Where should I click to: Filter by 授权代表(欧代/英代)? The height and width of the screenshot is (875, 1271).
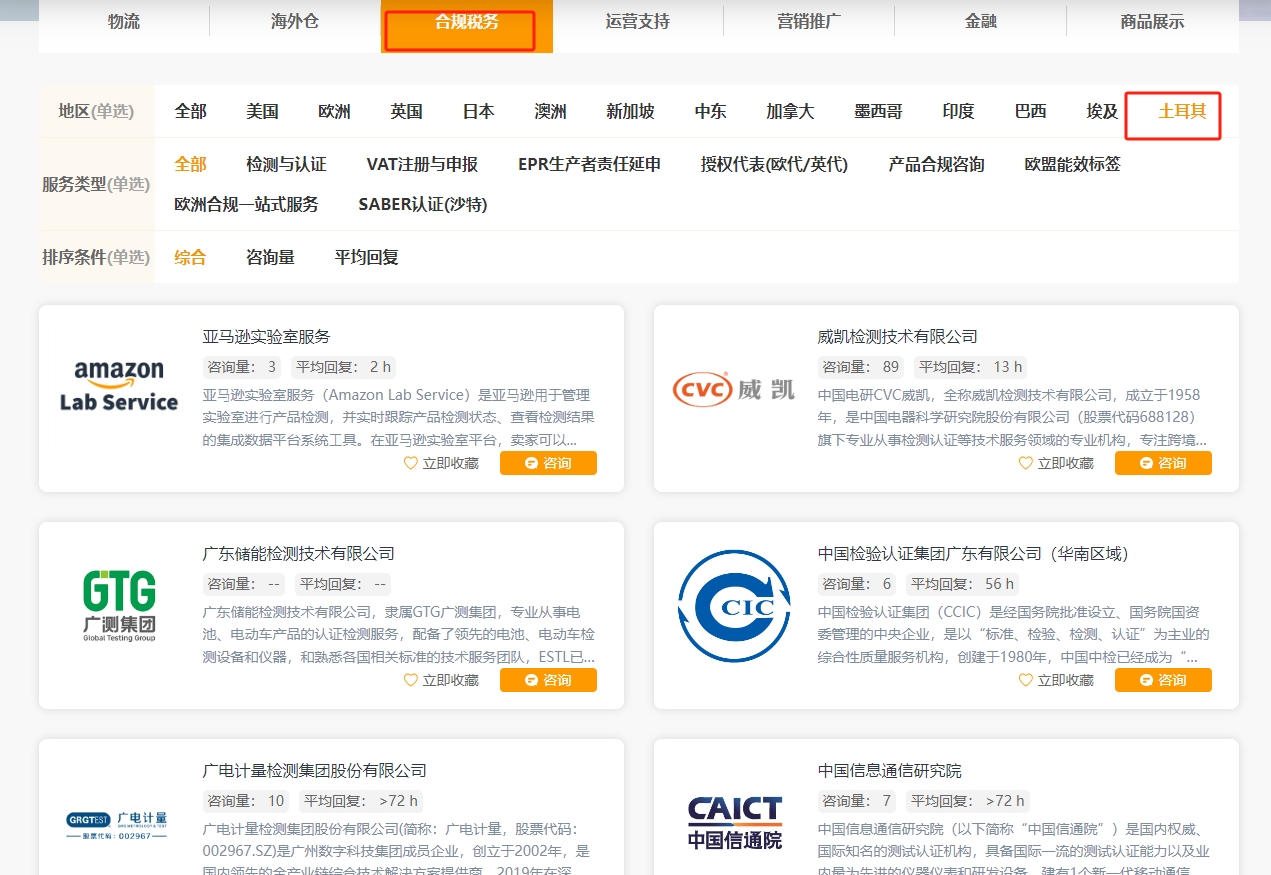point(774,164)
